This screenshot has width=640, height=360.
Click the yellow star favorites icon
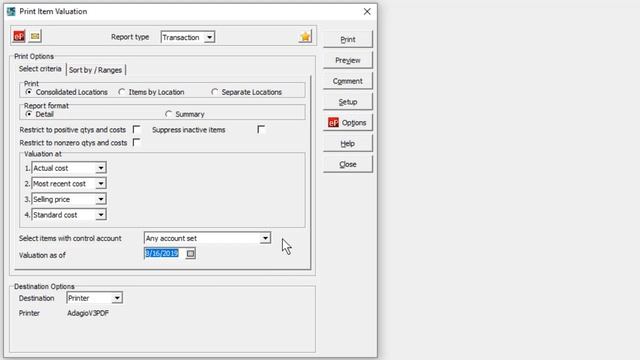click(305, 37)
